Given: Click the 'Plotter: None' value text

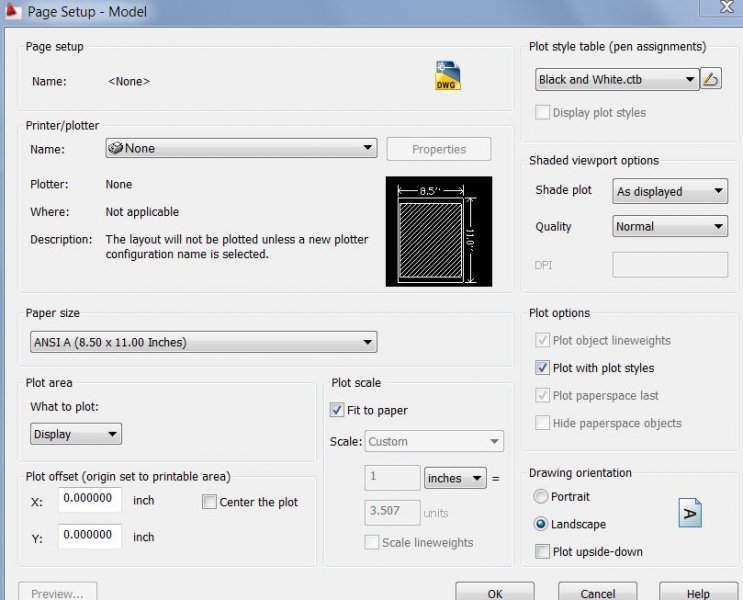Looking at the screenshot, I should pyautogui.click(x=118, y=184).
